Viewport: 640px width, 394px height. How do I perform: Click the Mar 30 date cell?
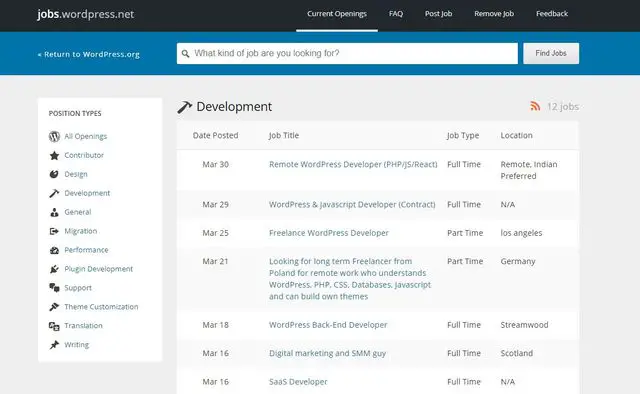coord(216,165)
